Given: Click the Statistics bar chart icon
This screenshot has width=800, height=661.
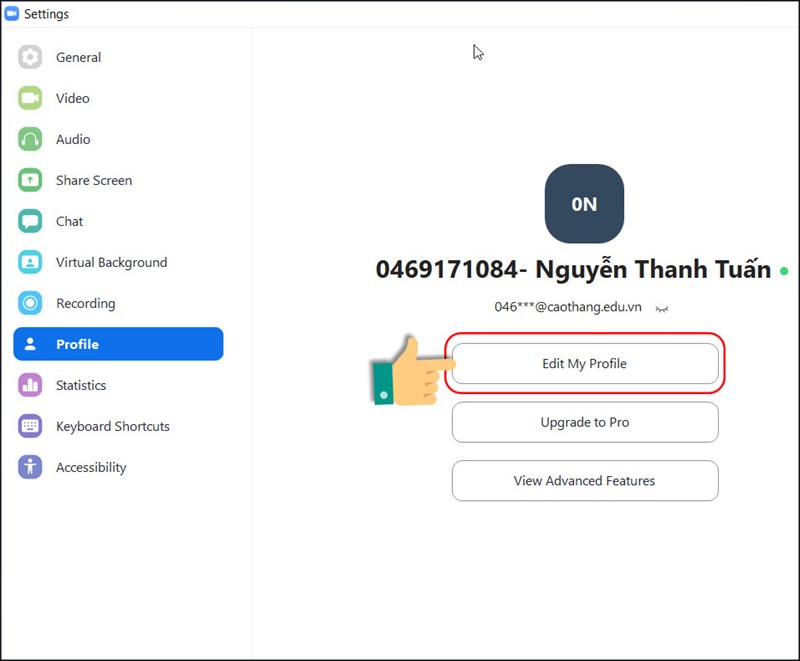Looking at the screenshot, I should tap(30, 386).
